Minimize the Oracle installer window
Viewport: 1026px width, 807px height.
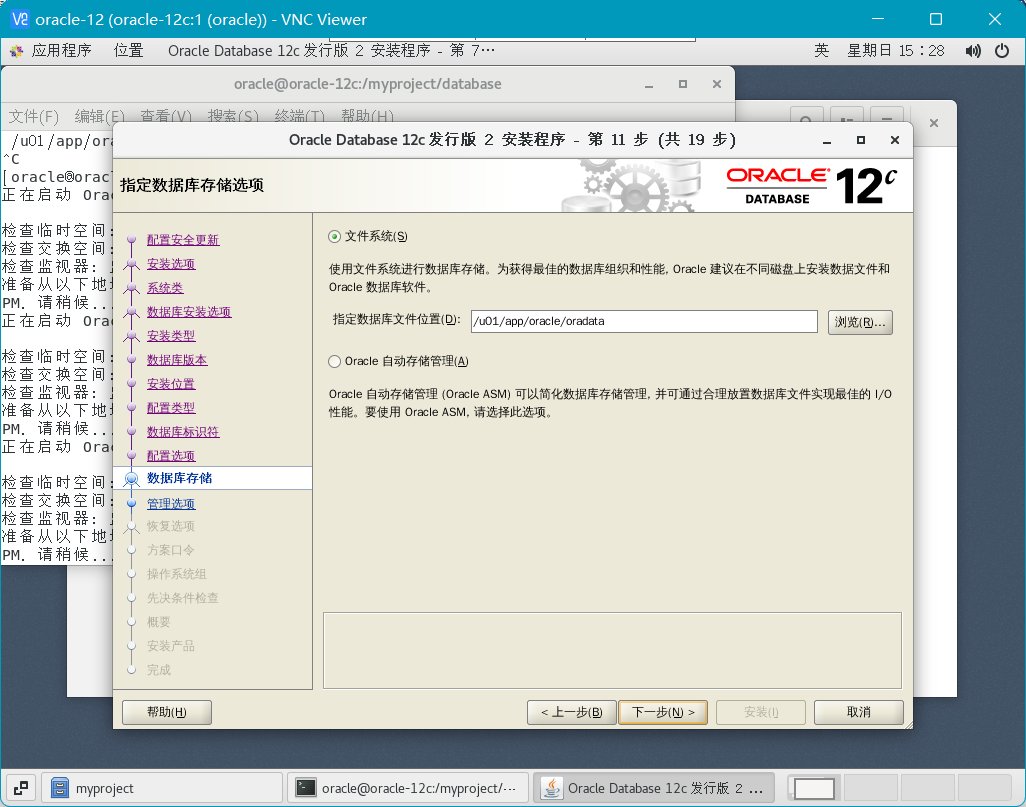(827, 140)
